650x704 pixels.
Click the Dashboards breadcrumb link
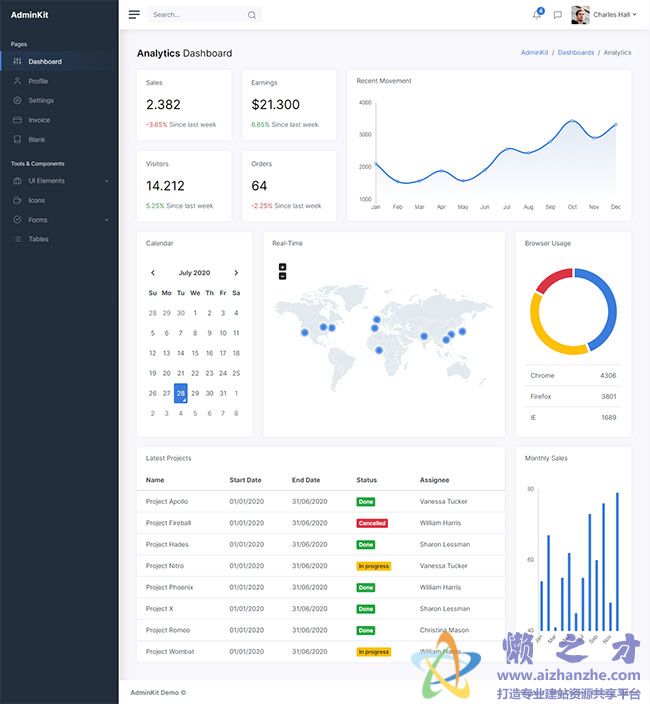pos(576,53)
